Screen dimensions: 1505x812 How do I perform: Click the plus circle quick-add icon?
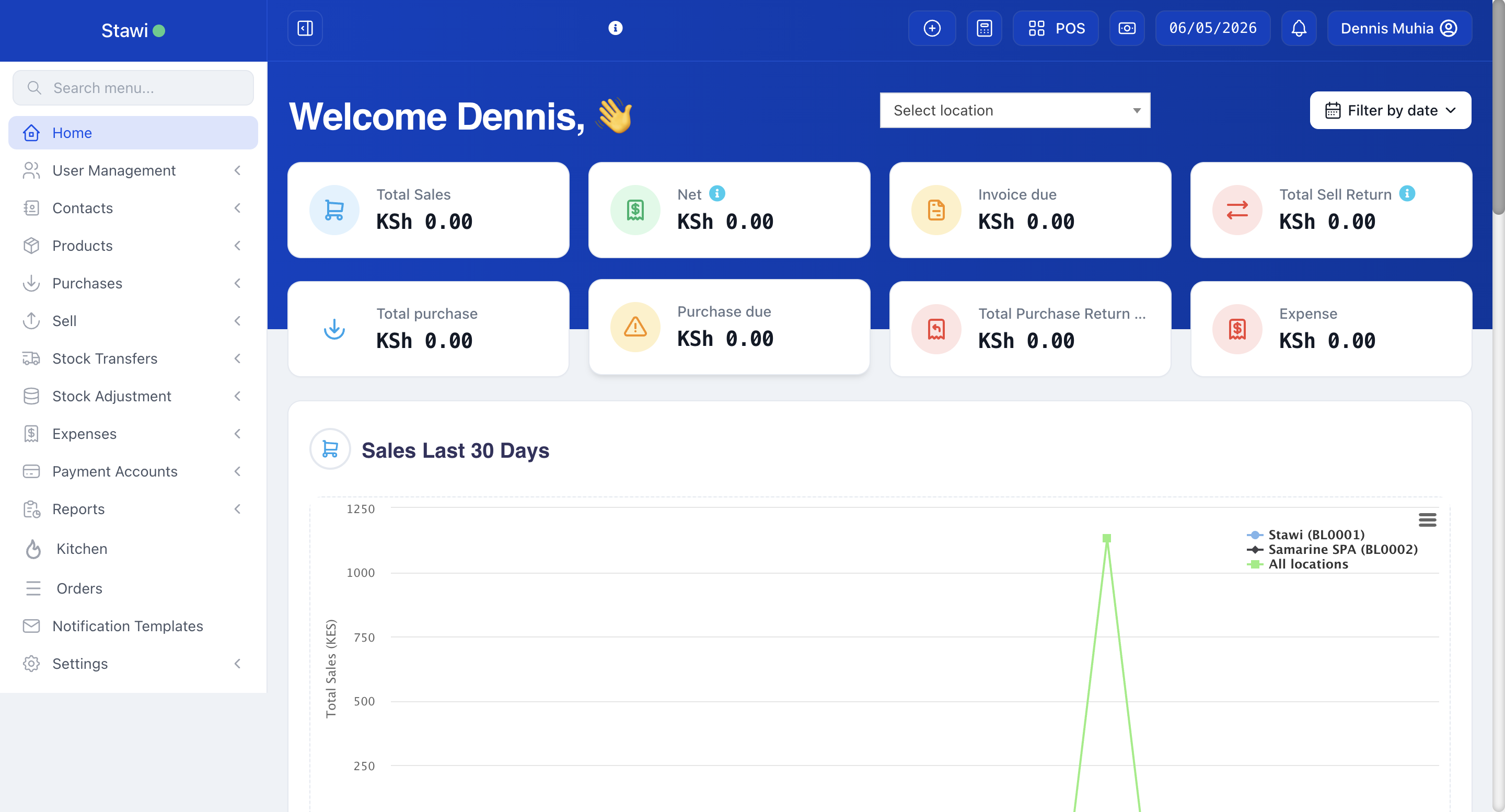[932, 28]
